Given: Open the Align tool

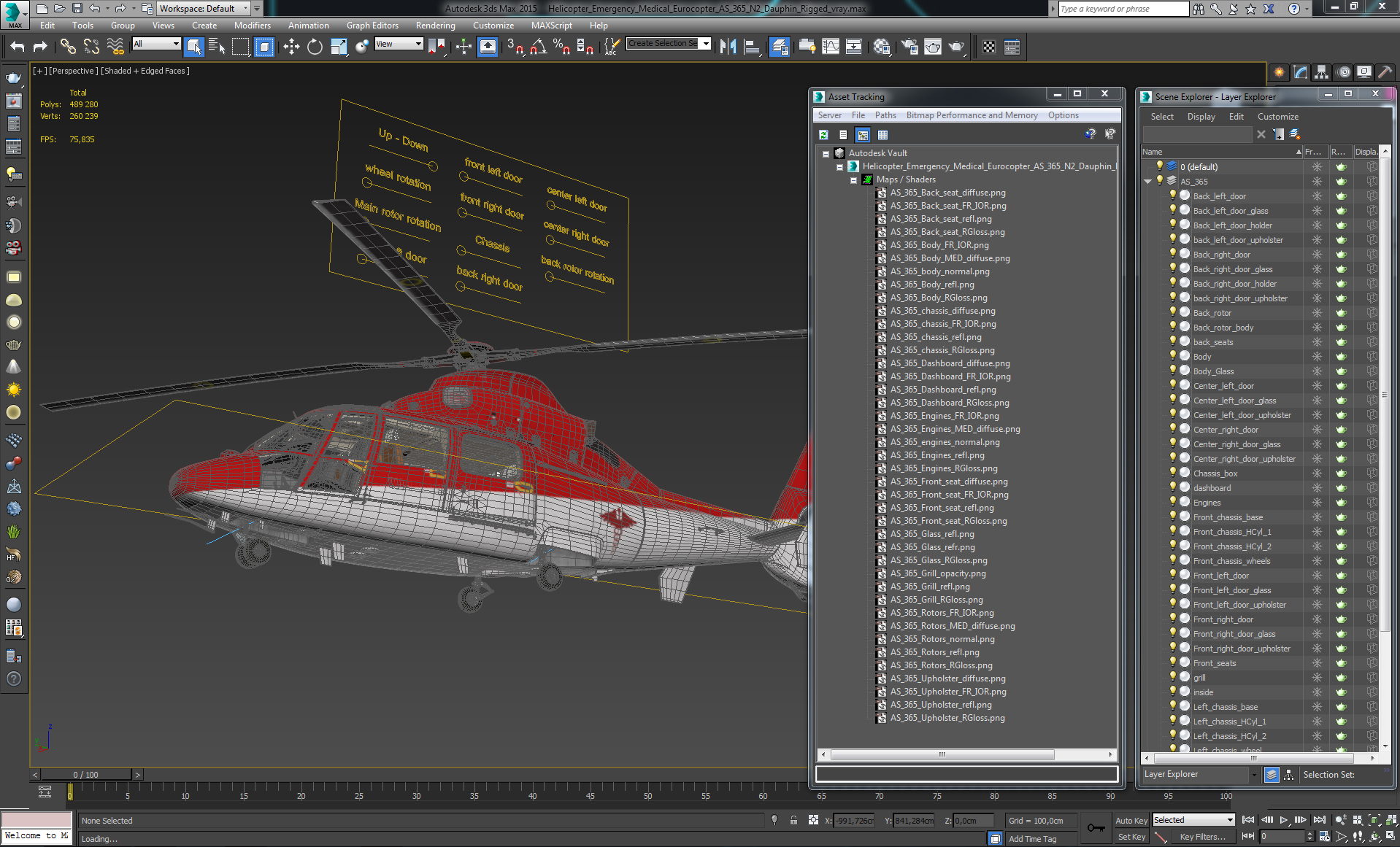Looking at the screenshot, I should pos(752,47).
